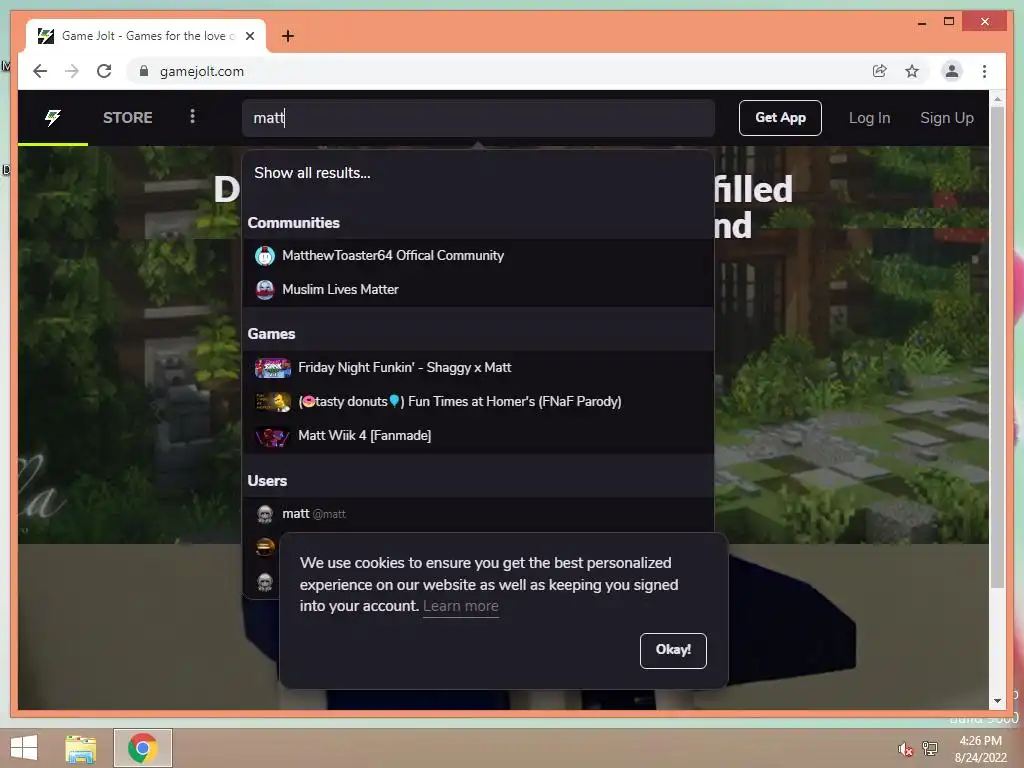This screenshot has height=768, width=1024.
Task: Open the three-dot navigation menu beside STORE
Action: [192, 117]
